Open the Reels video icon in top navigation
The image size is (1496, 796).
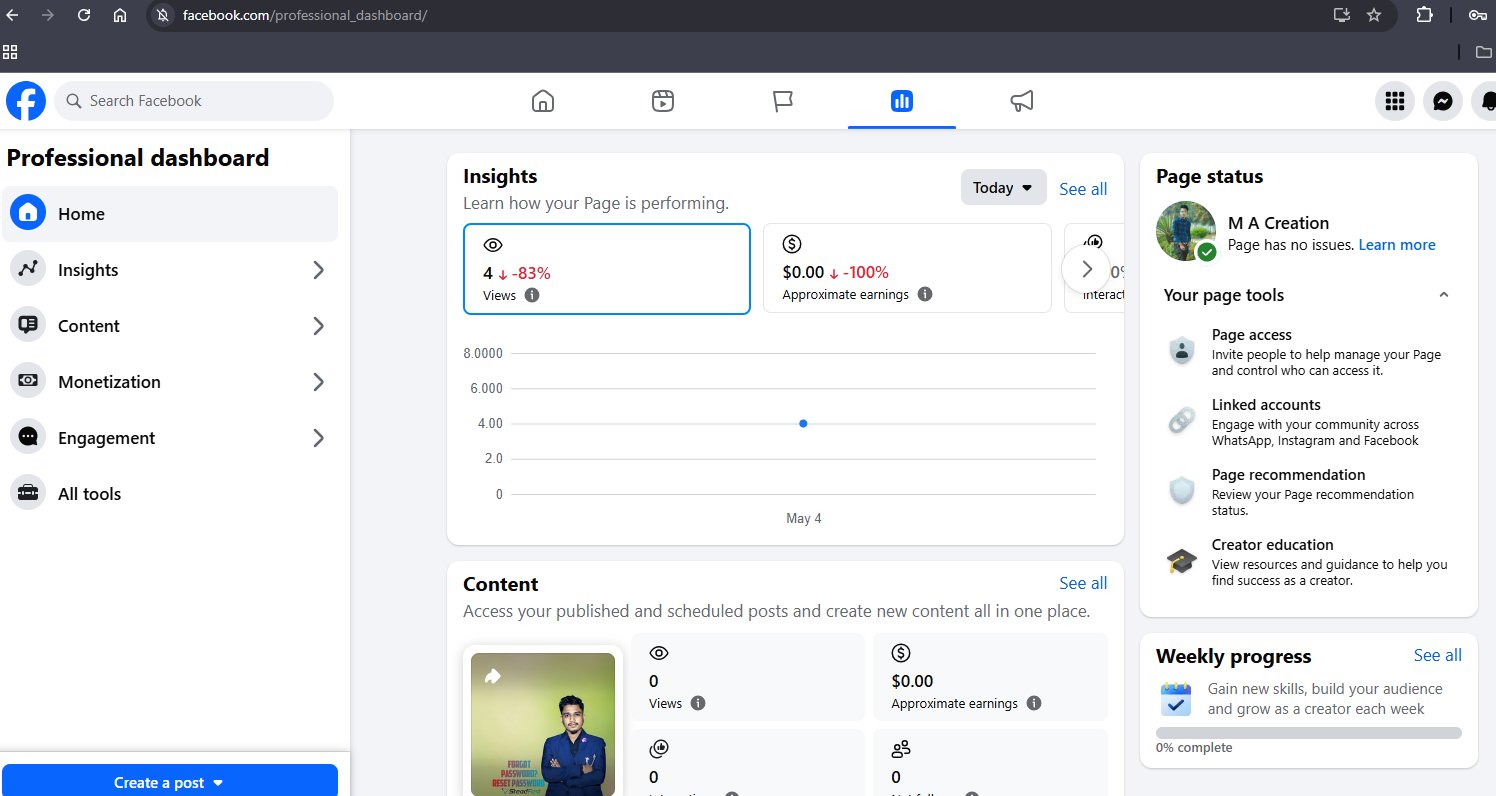coord(662,101)
